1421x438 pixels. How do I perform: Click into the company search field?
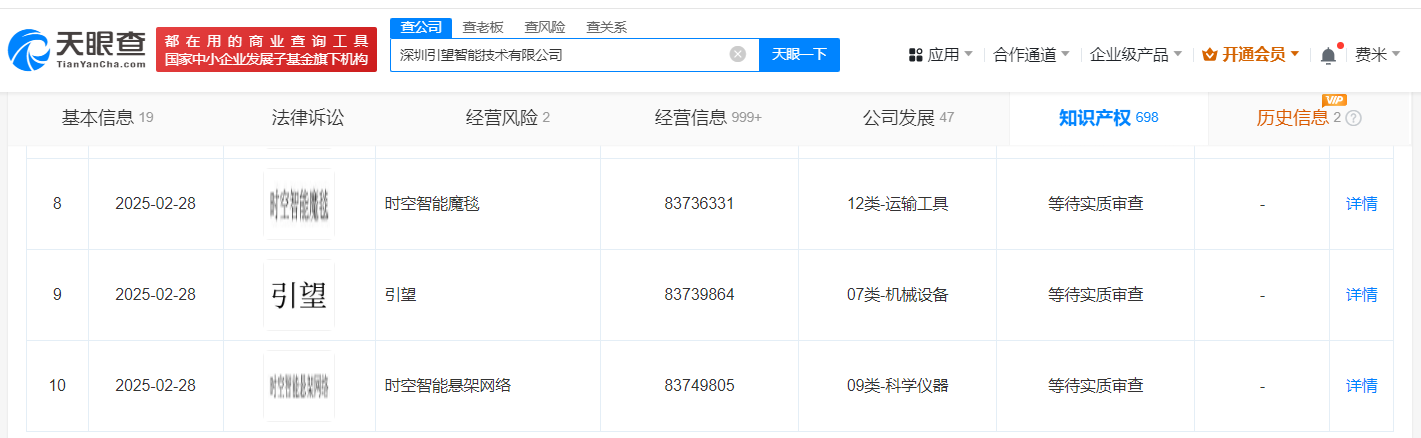(x=560, y=55)
